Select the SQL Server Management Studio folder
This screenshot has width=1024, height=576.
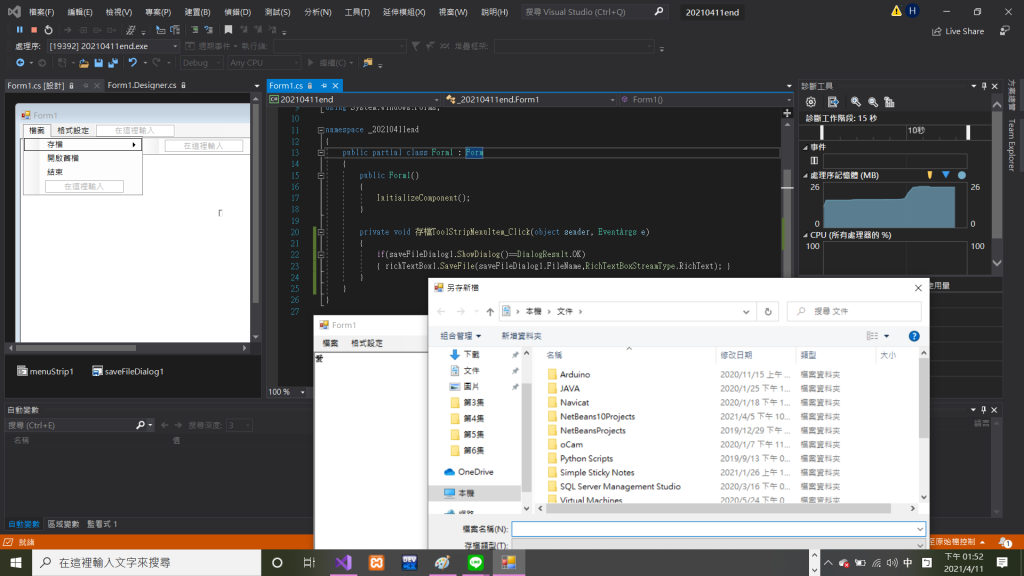(620, 487)
